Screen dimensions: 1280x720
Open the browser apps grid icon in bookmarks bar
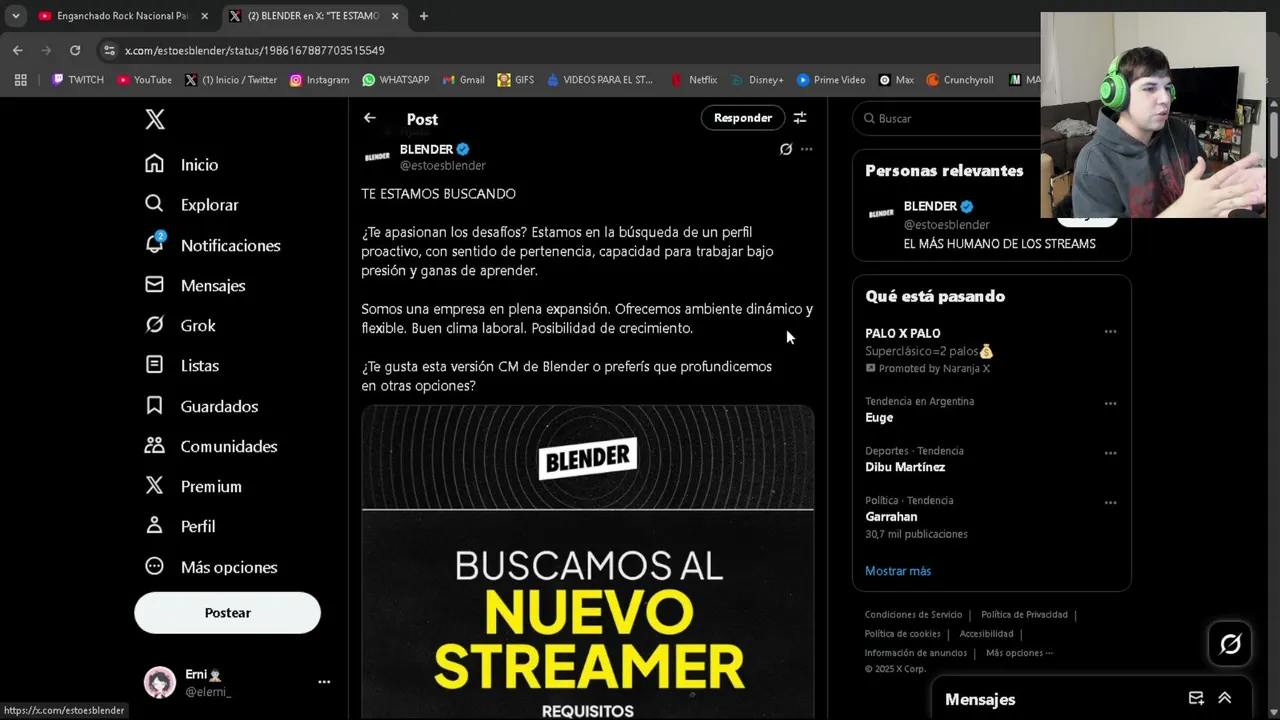point(20,80)
